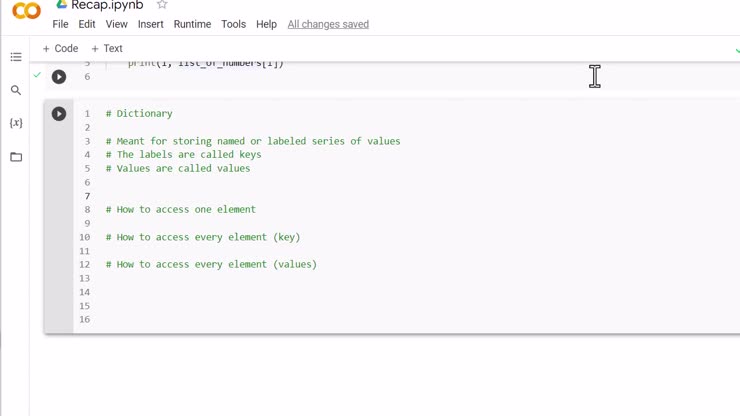Open the Google Drive icon beside Recap.ipynb
The height and width of the screenshot is (416, 740).
61,5
